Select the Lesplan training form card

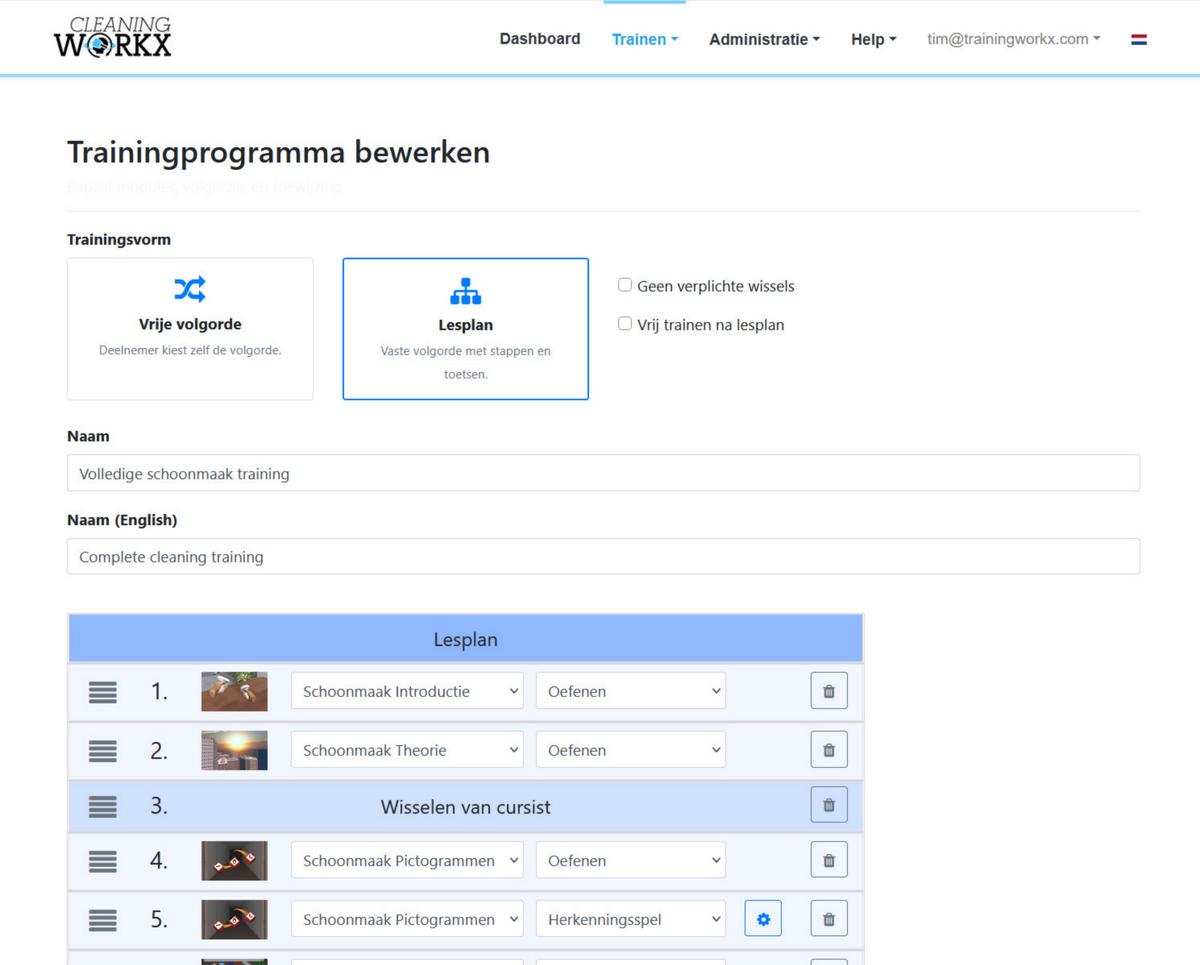pyautogui.click(x=465, y=329)
